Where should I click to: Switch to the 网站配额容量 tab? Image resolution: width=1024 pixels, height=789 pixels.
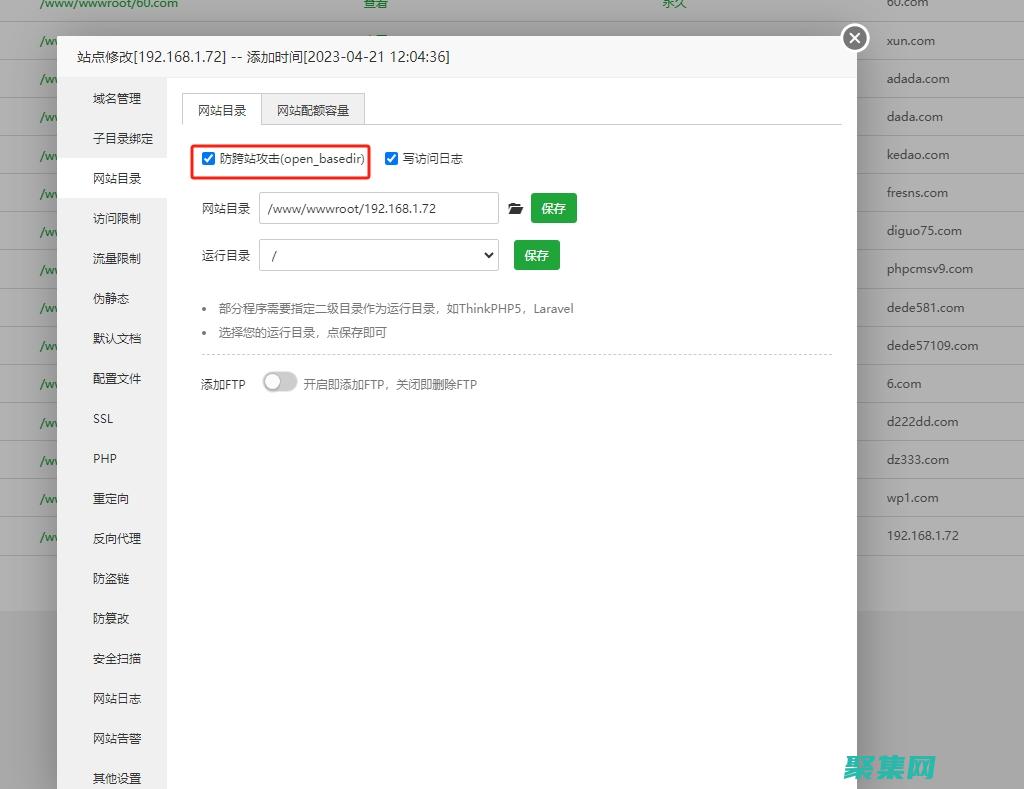313,111
